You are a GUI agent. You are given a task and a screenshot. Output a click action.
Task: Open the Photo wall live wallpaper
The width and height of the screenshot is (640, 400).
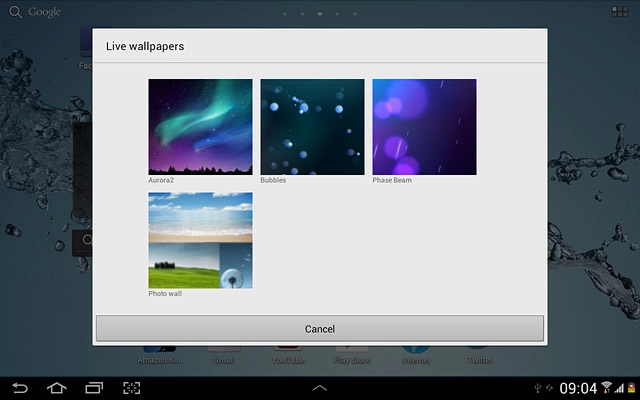pyautogui.click(x=200, y=240)
